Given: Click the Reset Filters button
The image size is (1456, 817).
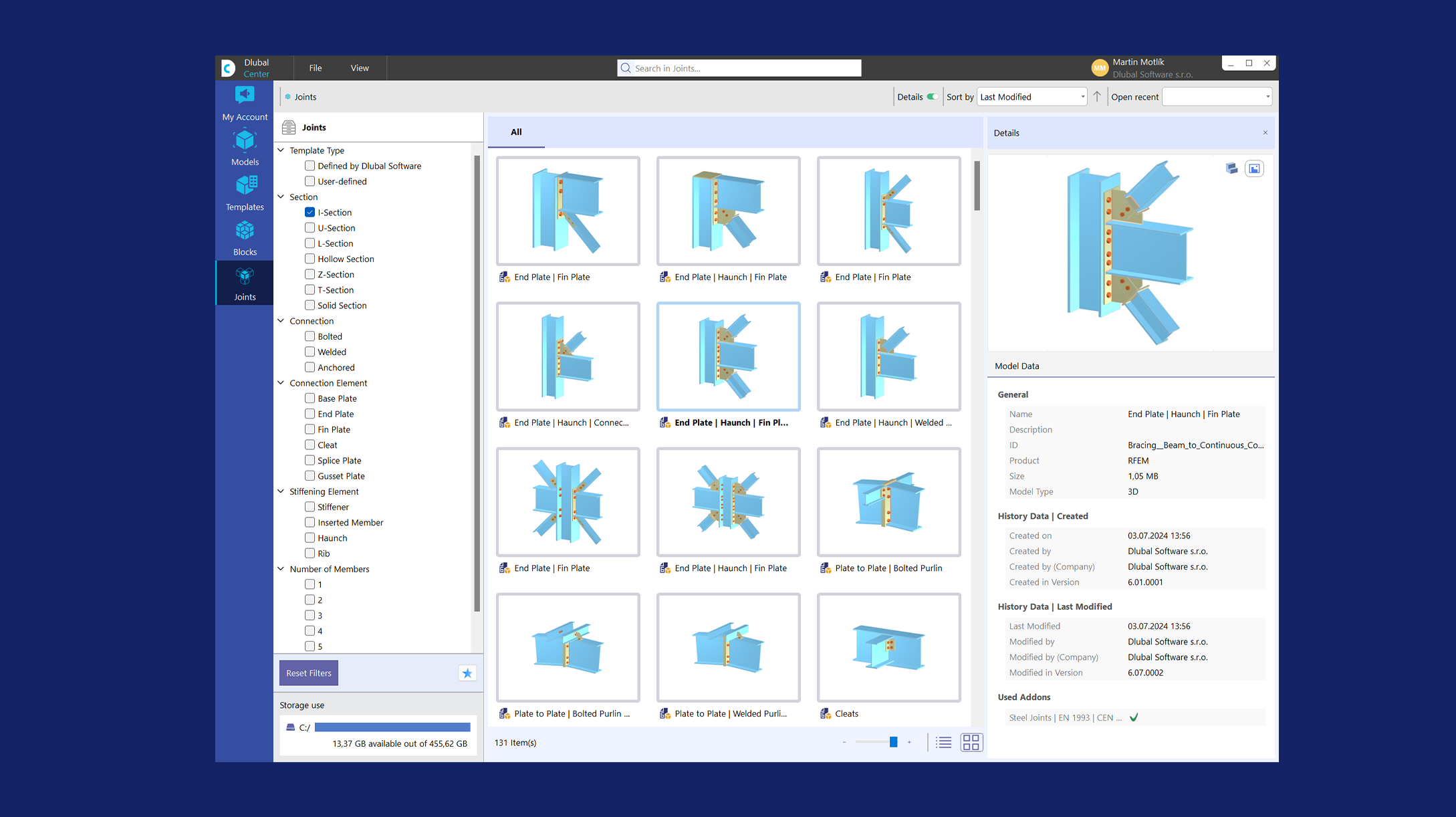Looking at the screenshot, I should 308,672.
